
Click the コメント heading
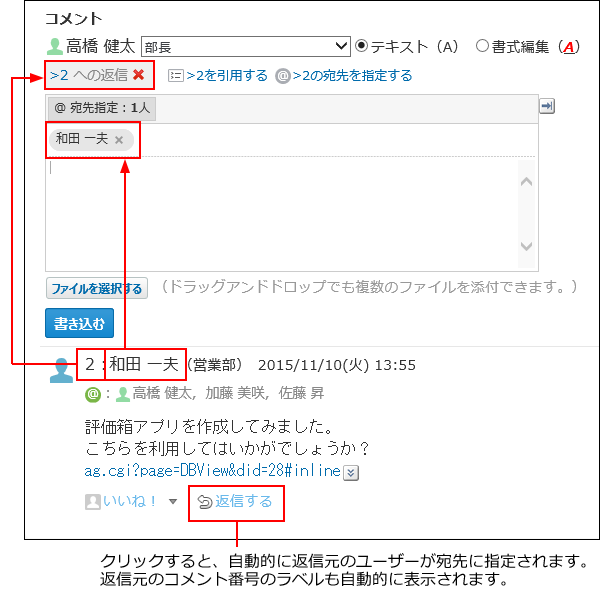(73, 18)
